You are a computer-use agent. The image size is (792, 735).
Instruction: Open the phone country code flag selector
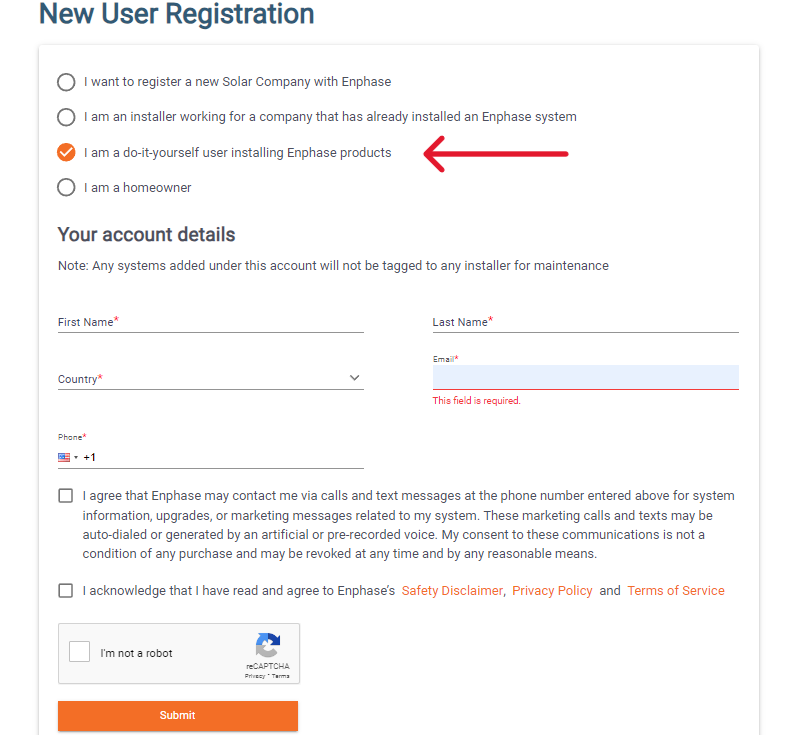[68, 457]
